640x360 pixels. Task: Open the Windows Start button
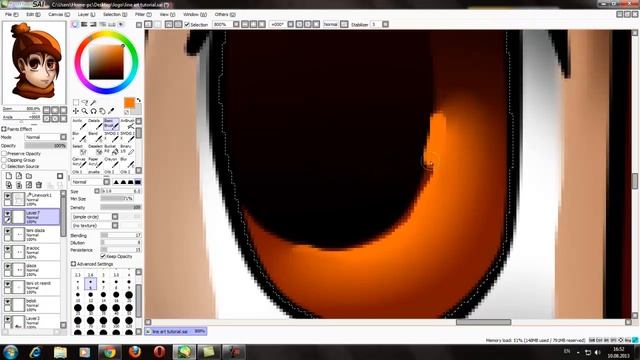click(x=10, y=352)
